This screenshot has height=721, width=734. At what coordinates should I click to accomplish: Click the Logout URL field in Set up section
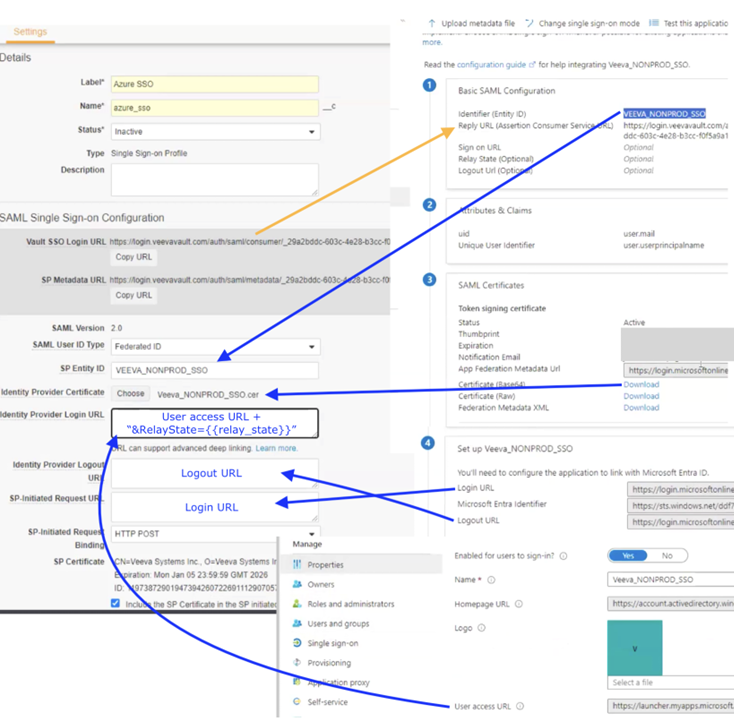click(680, 522)
